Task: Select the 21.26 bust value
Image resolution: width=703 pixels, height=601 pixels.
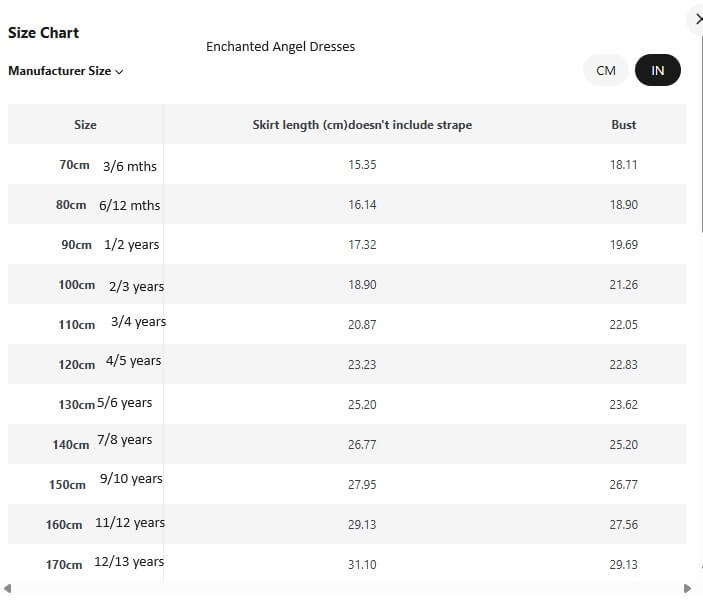Action: (623, 285)
